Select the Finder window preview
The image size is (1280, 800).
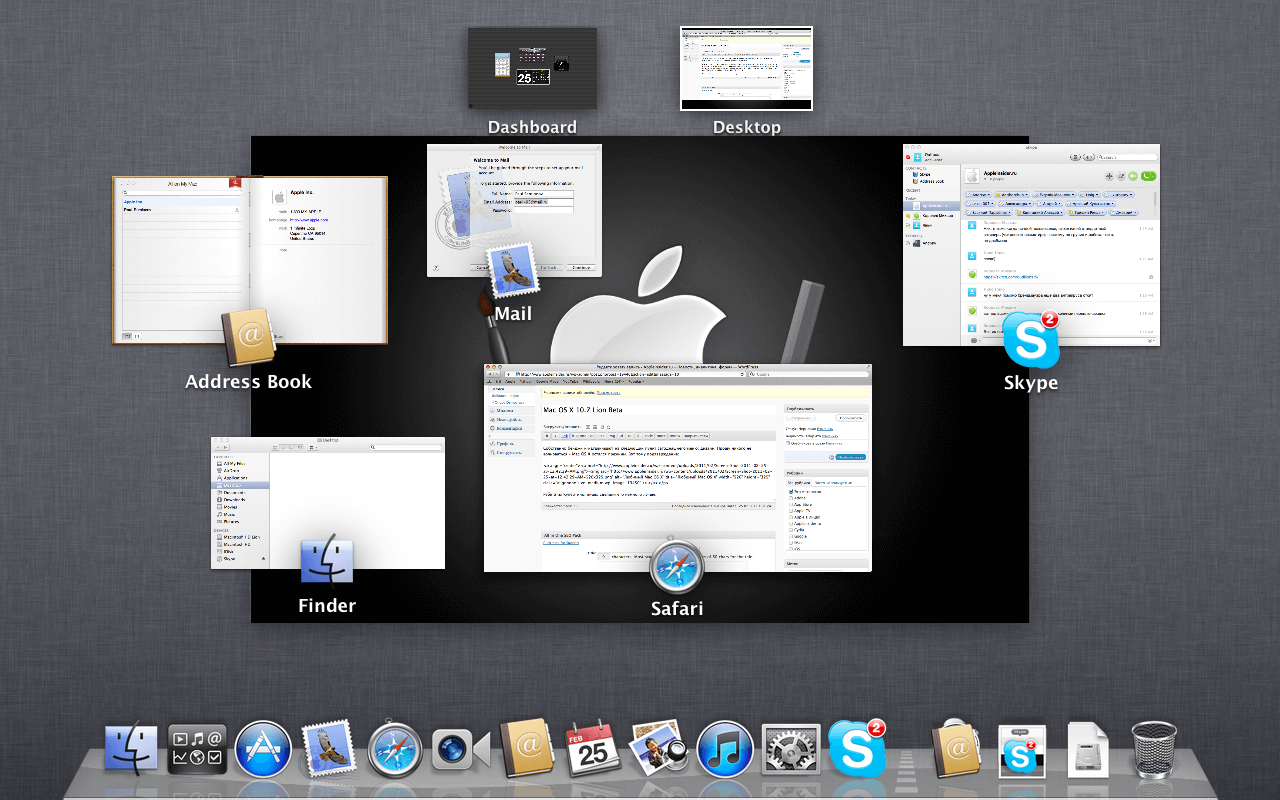(x=328, y=503)
